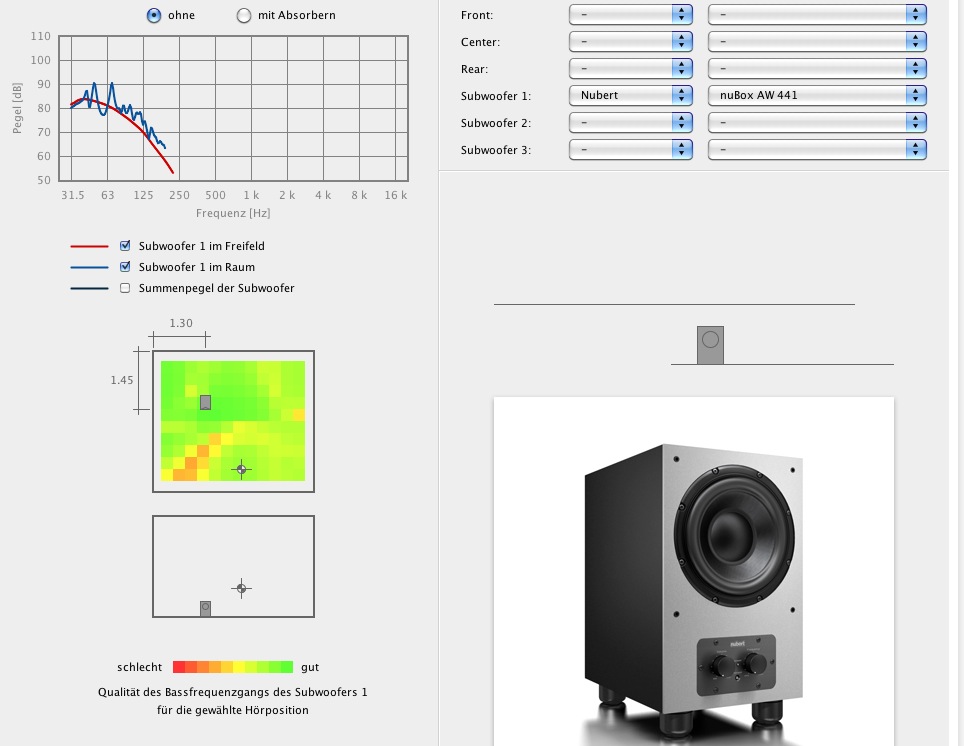Image resolution: width=964 pixels, height=746 pixels.
Task: Select the 'mit Absorbern' radio option
Action: point(244,15)
